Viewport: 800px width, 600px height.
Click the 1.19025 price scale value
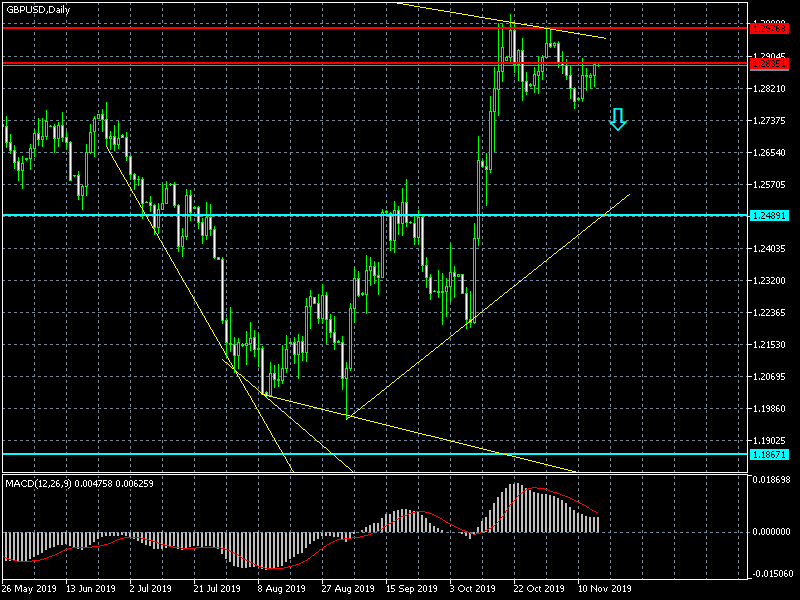tap(769, 441)
